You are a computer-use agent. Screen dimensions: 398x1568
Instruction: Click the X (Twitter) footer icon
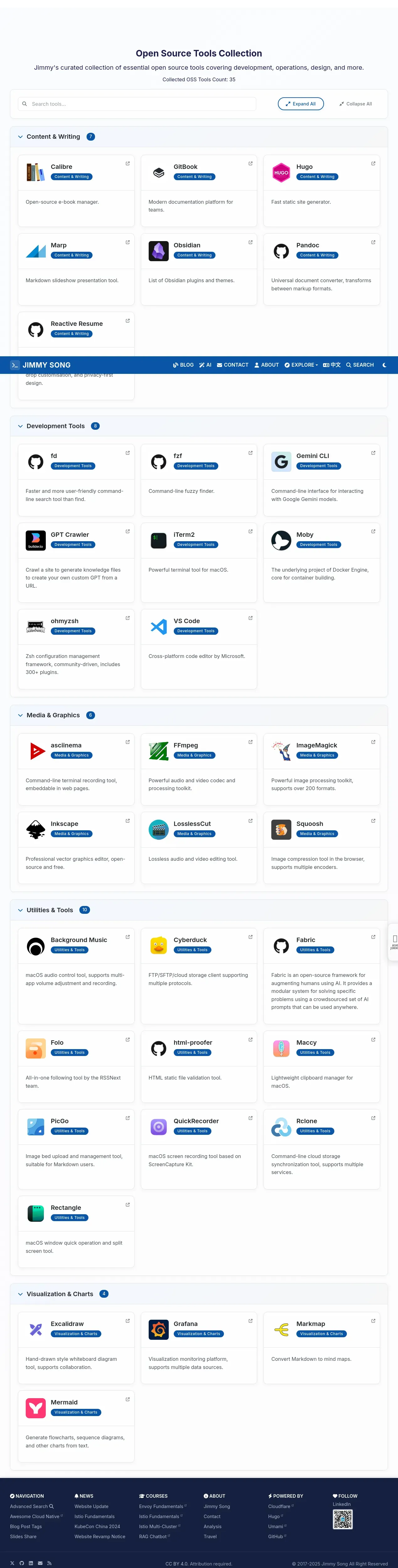(12, 1563)
